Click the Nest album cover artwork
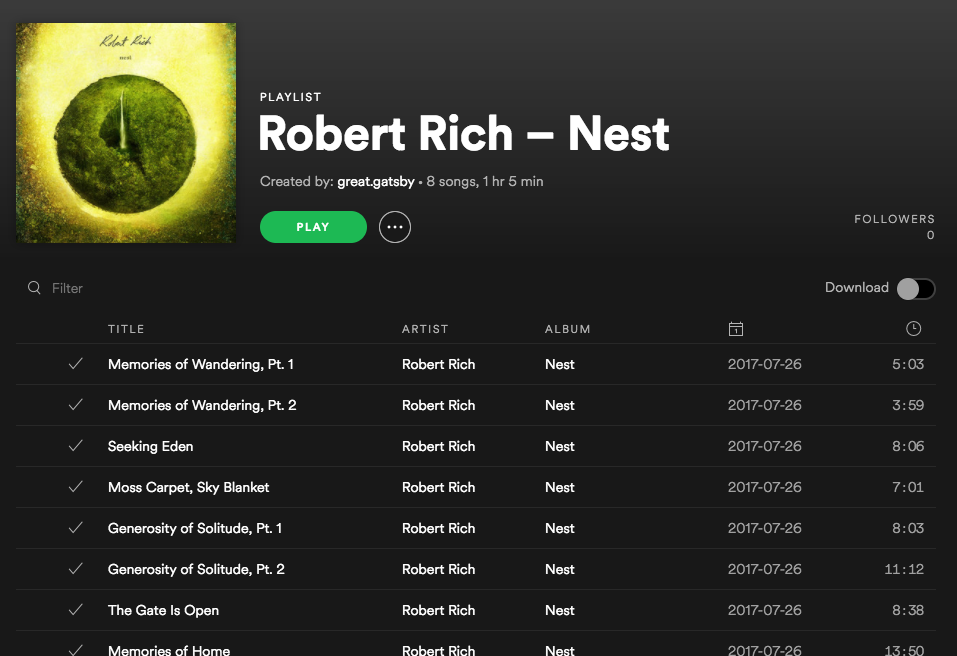The image size is (957, 656). [126, 133]
